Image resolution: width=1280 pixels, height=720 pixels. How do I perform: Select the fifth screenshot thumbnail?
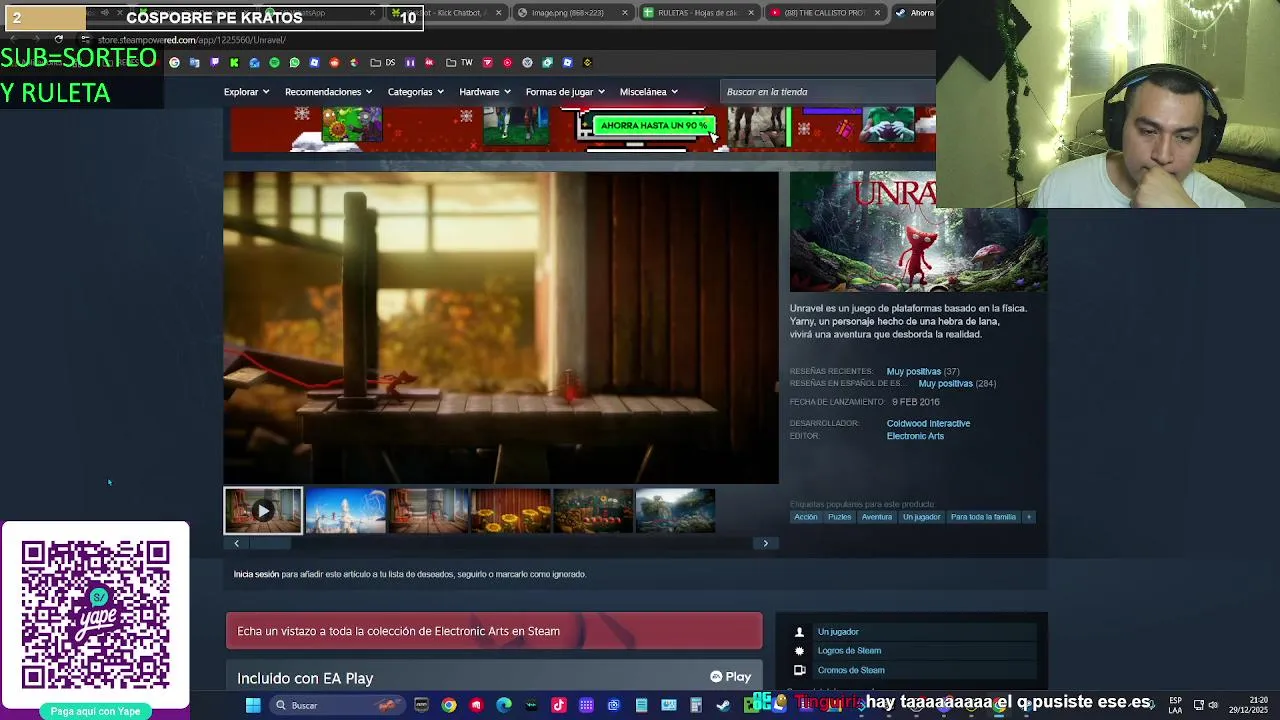click(x=593, y=511)
